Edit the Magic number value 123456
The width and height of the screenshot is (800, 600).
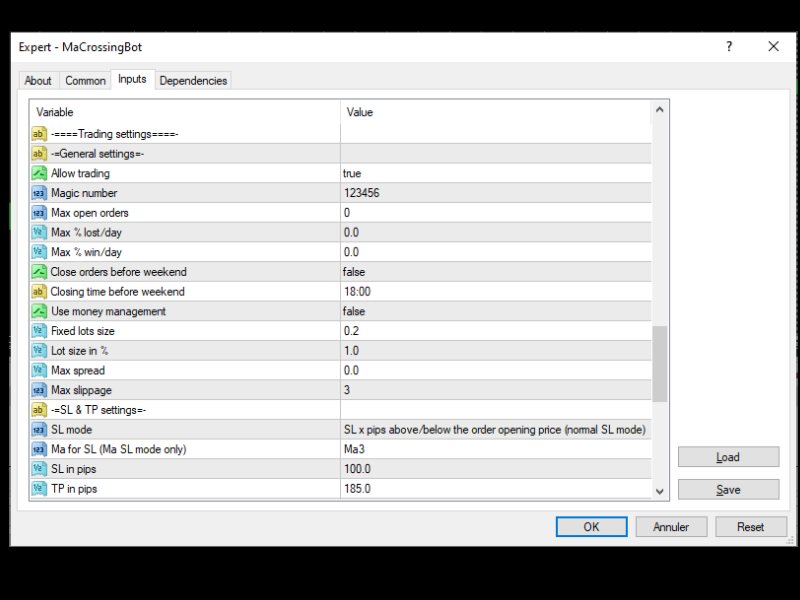[496, 193]
